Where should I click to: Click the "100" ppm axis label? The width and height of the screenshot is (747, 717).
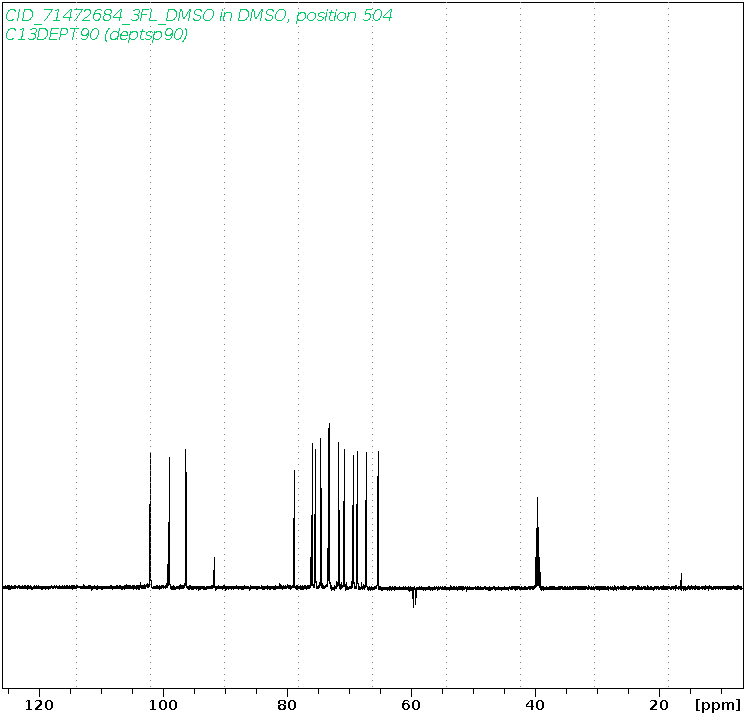coord(163,705)
